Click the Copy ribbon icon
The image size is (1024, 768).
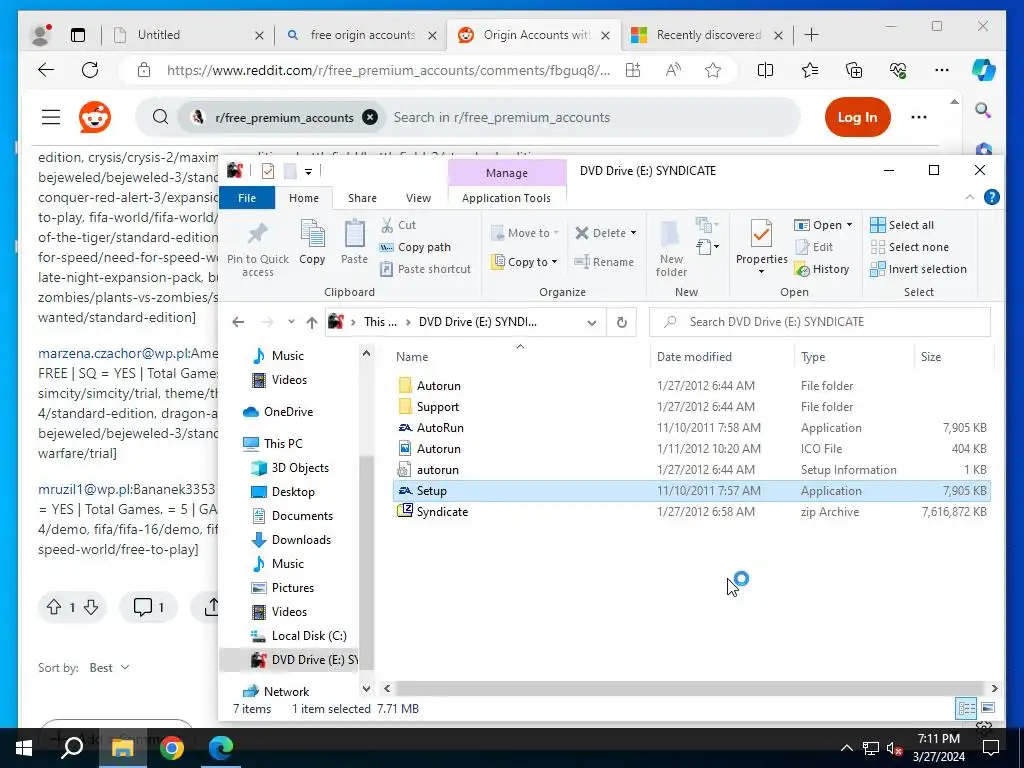[x=312, y=234]
